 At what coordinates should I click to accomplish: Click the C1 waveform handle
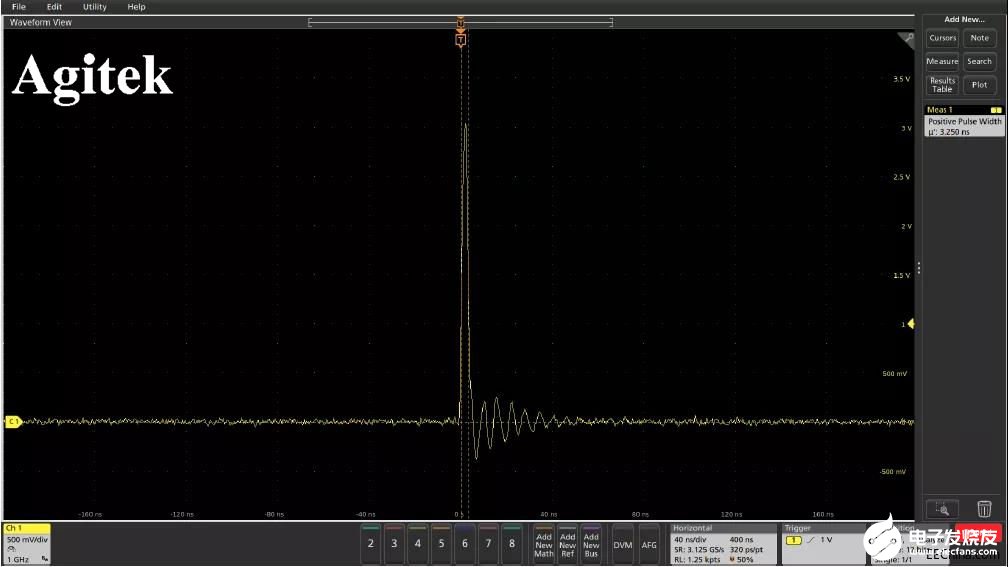(13, 422)
